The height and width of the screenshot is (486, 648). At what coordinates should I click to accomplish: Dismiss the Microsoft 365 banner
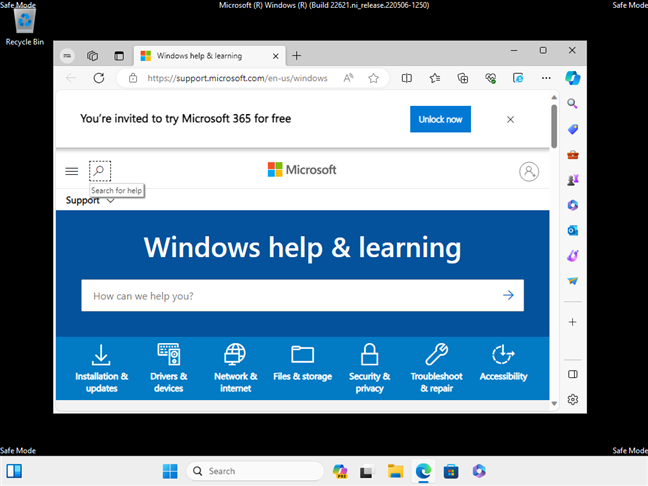(x=510, y=119)
